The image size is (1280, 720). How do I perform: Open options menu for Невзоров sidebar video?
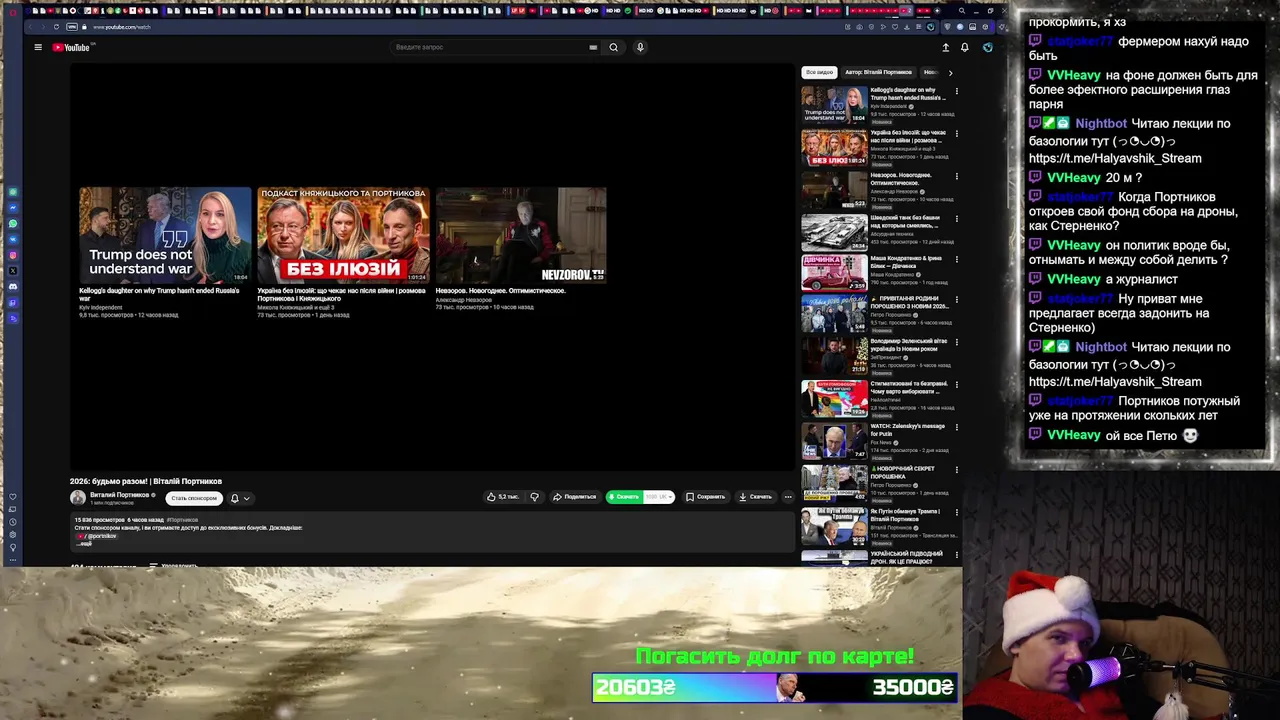pyautogui.click(x=956, y=176)
